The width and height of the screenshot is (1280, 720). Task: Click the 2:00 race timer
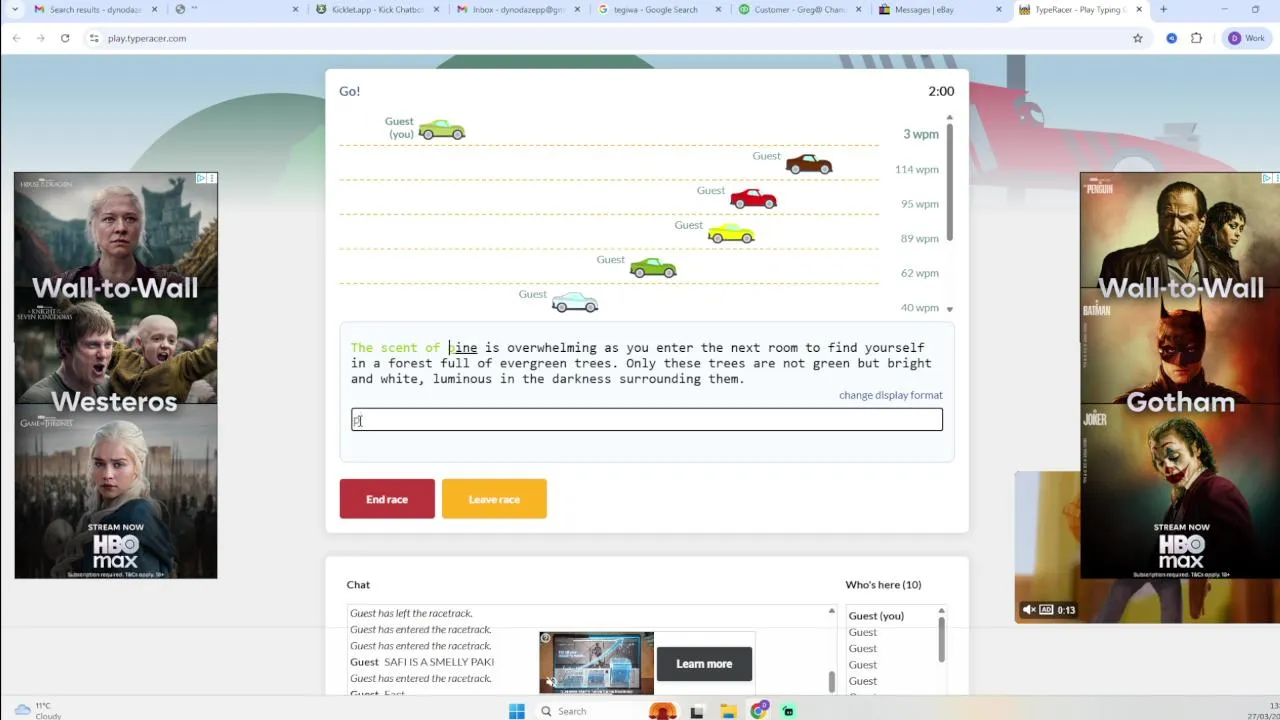tap(941, 91)
